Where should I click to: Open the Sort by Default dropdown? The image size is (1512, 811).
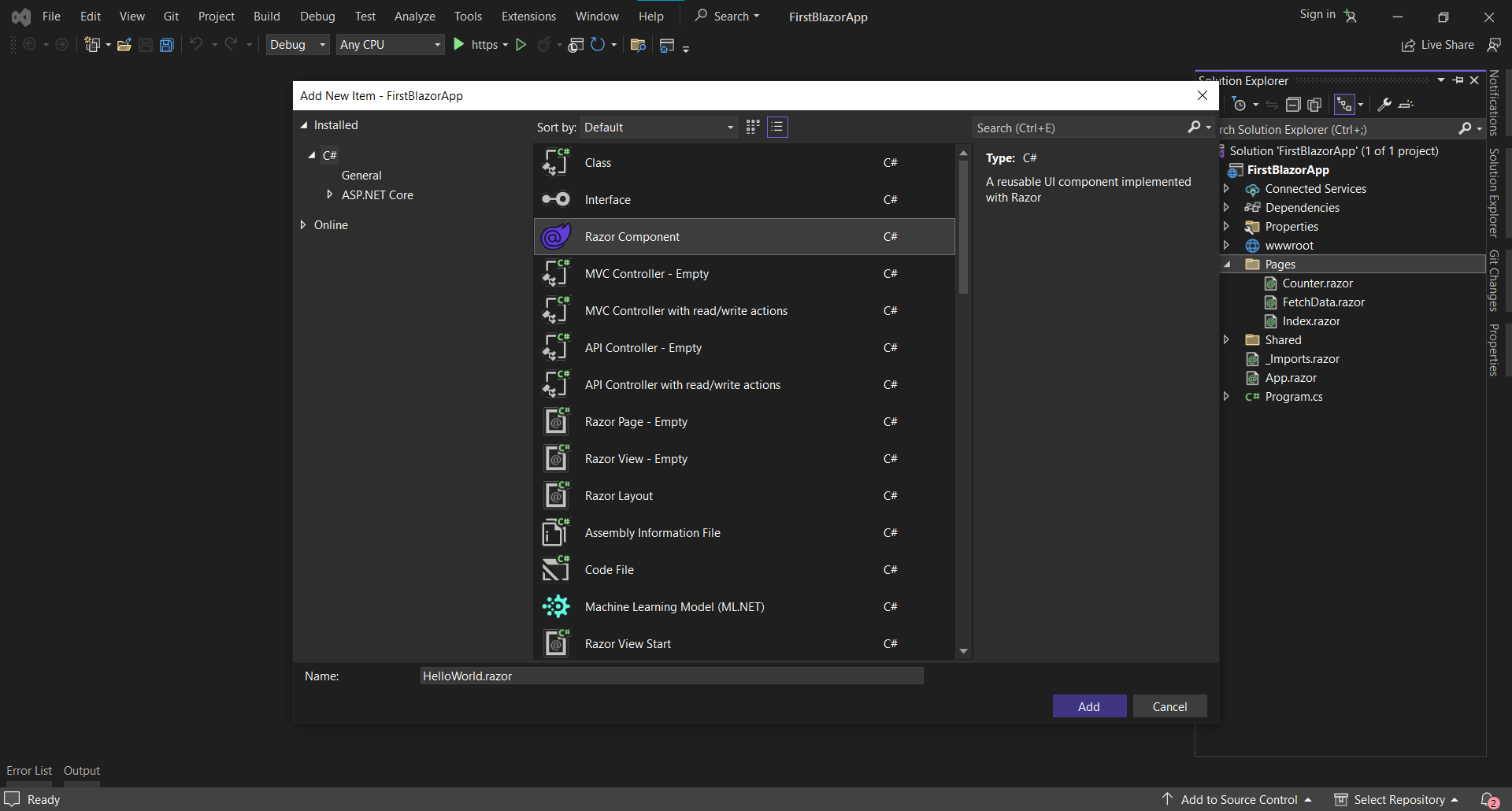(x=658, y=127)
